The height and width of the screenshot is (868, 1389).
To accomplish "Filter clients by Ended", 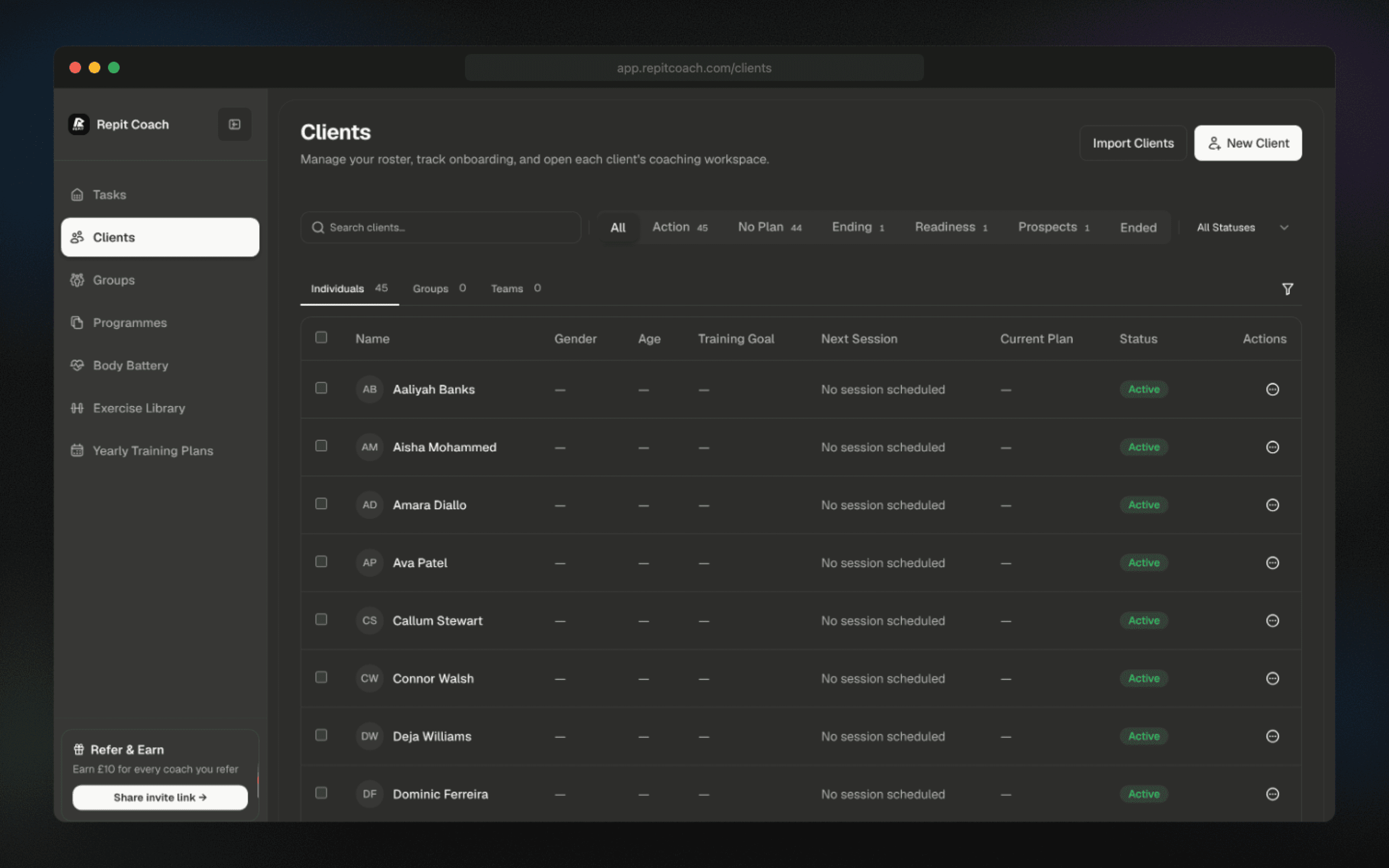I will (1138, 228).
